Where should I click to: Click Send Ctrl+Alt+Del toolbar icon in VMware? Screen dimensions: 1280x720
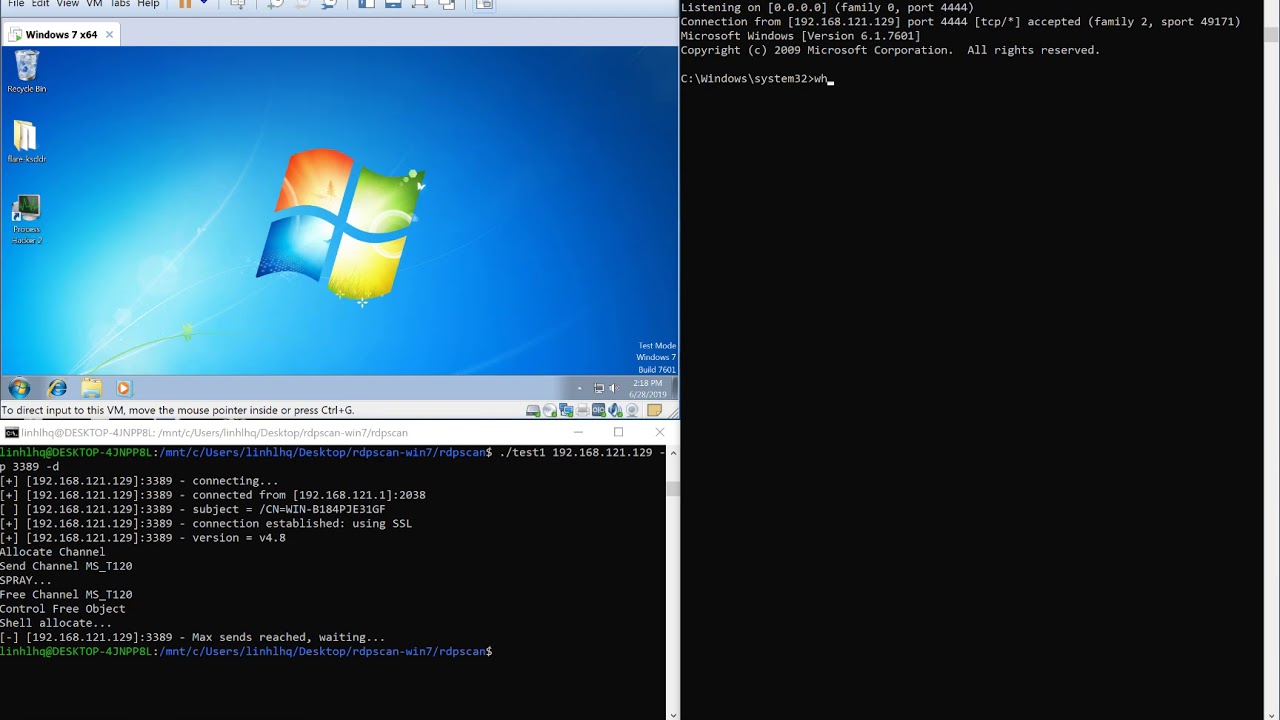point(238,4)
